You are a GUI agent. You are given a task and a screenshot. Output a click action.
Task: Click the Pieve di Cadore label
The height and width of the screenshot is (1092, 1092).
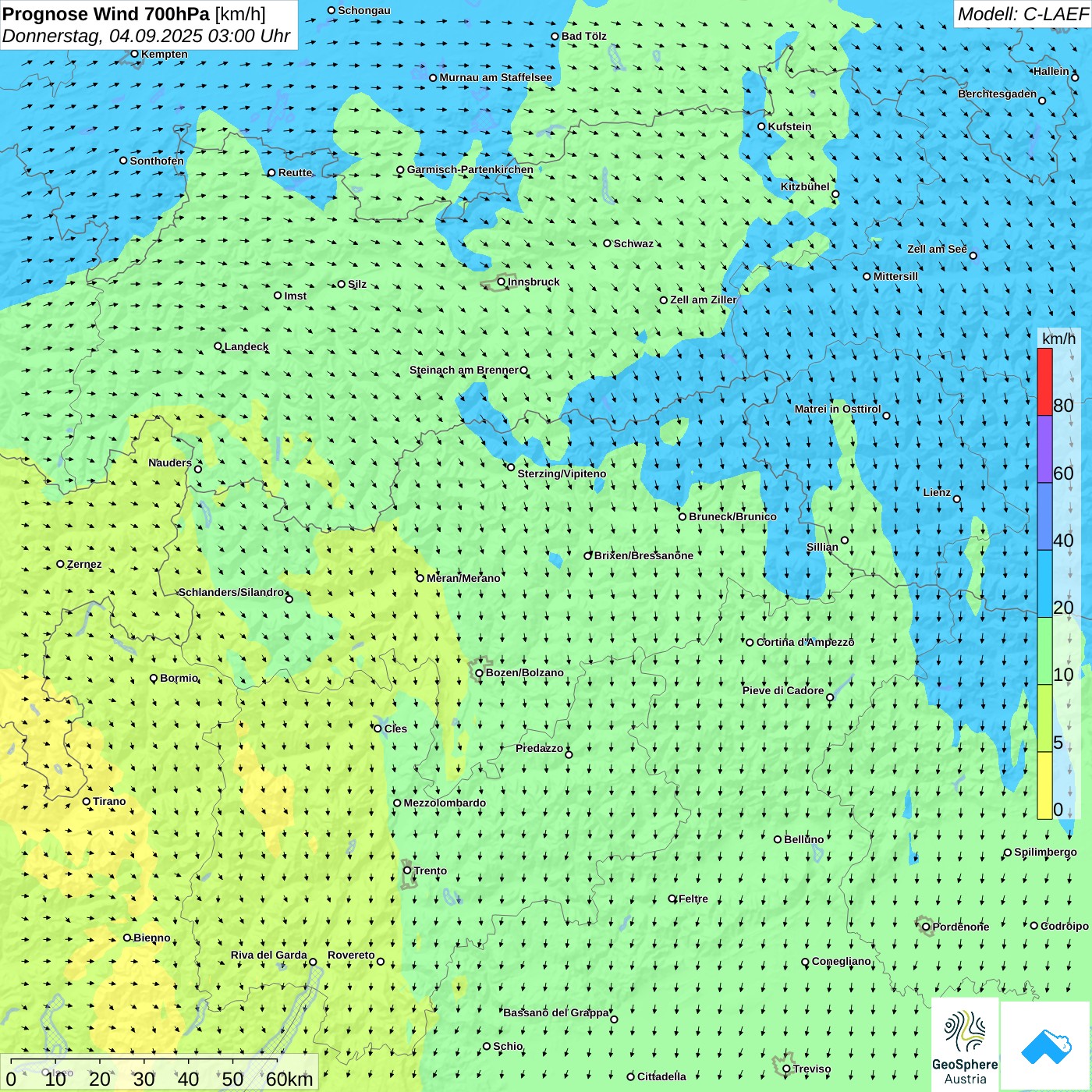pos(783,690)
